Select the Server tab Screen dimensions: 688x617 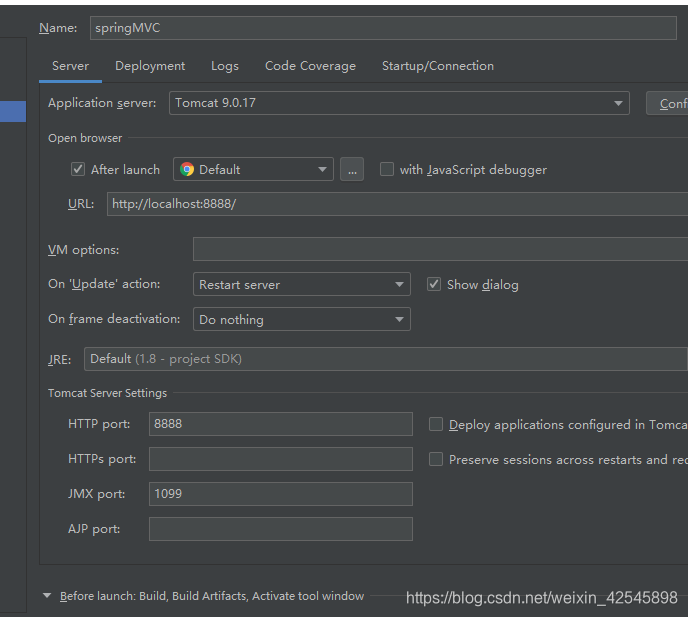[x=70, y=66]
